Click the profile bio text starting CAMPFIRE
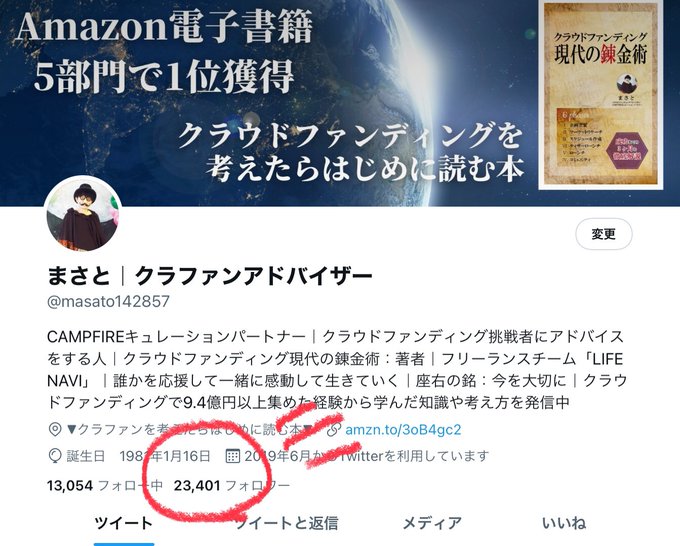This screenshot has height=546, width=680. (337, 369)
